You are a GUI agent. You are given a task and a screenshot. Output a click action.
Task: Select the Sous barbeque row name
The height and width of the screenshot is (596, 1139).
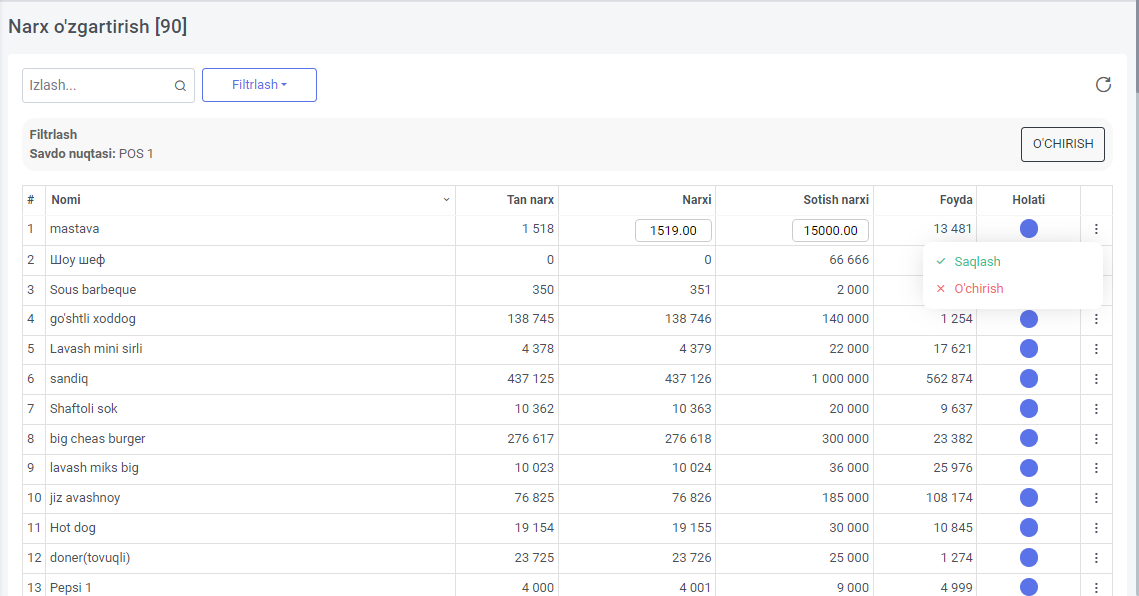tap(93, 289)
